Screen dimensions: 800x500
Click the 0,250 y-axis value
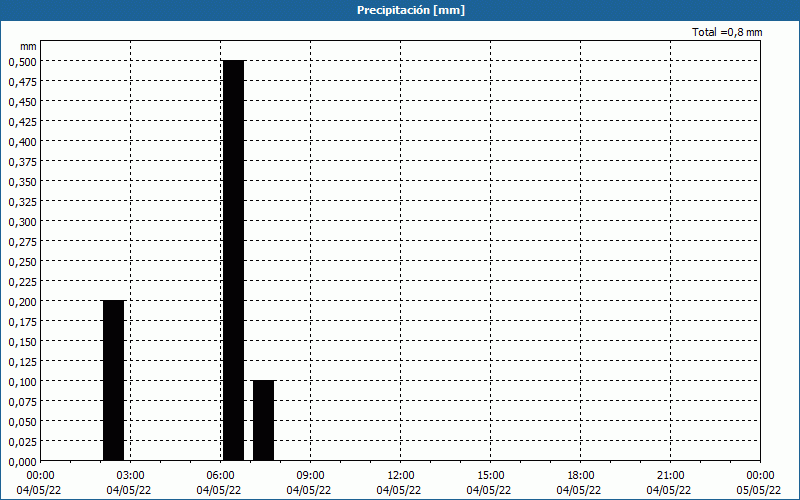point(22,262)
